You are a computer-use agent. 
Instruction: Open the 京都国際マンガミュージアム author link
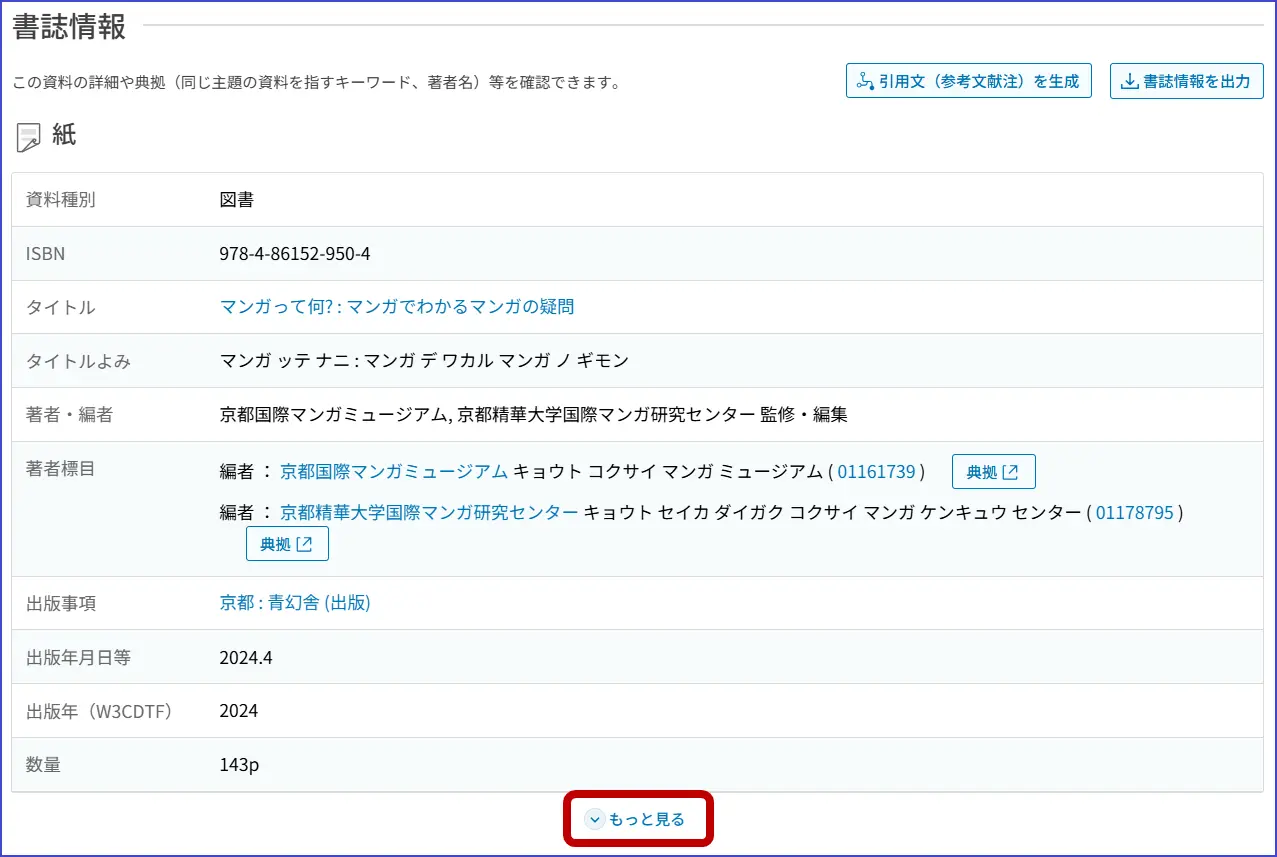[394, 471]
